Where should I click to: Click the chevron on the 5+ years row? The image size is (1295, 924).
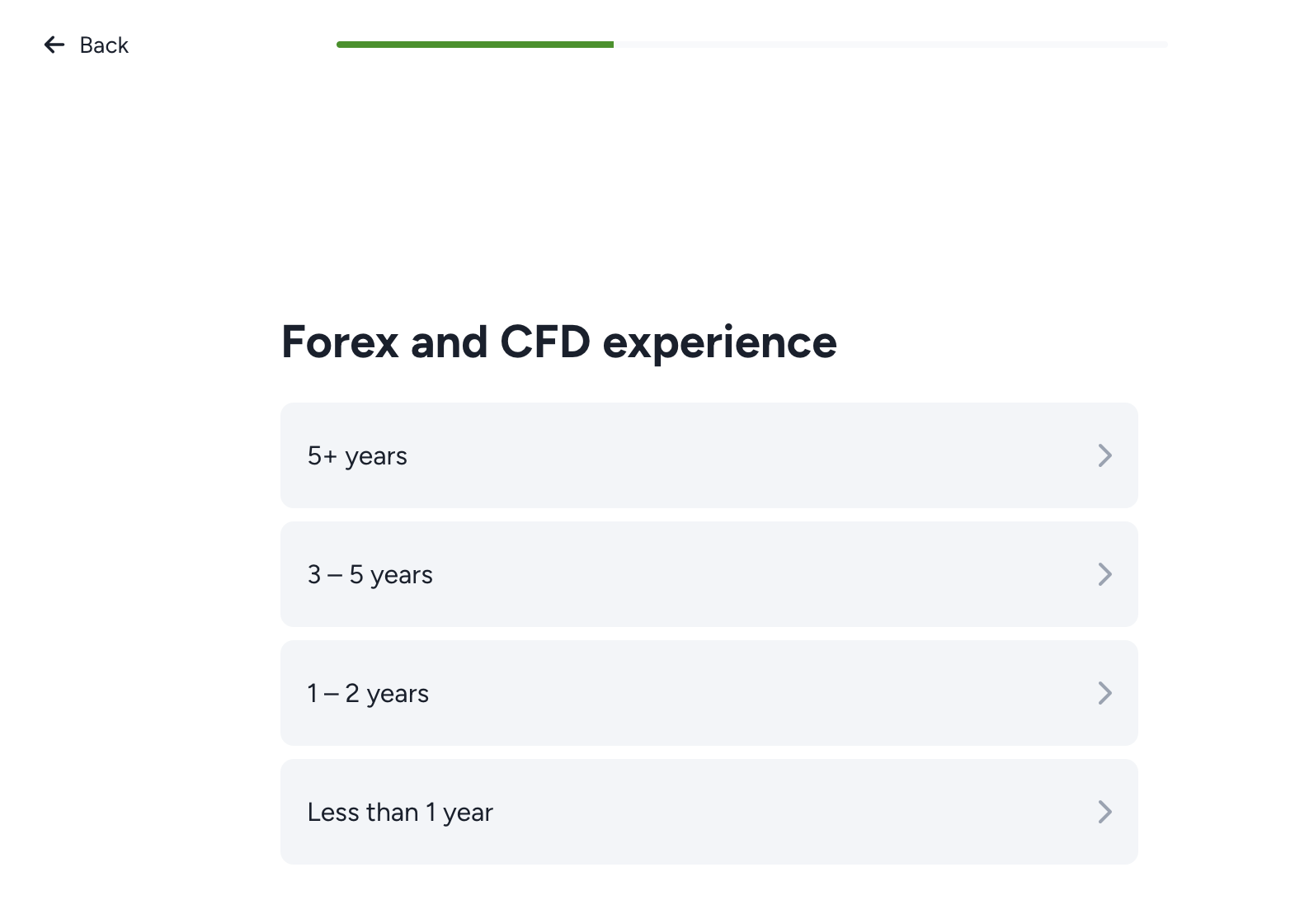[x=1105, y=455]
